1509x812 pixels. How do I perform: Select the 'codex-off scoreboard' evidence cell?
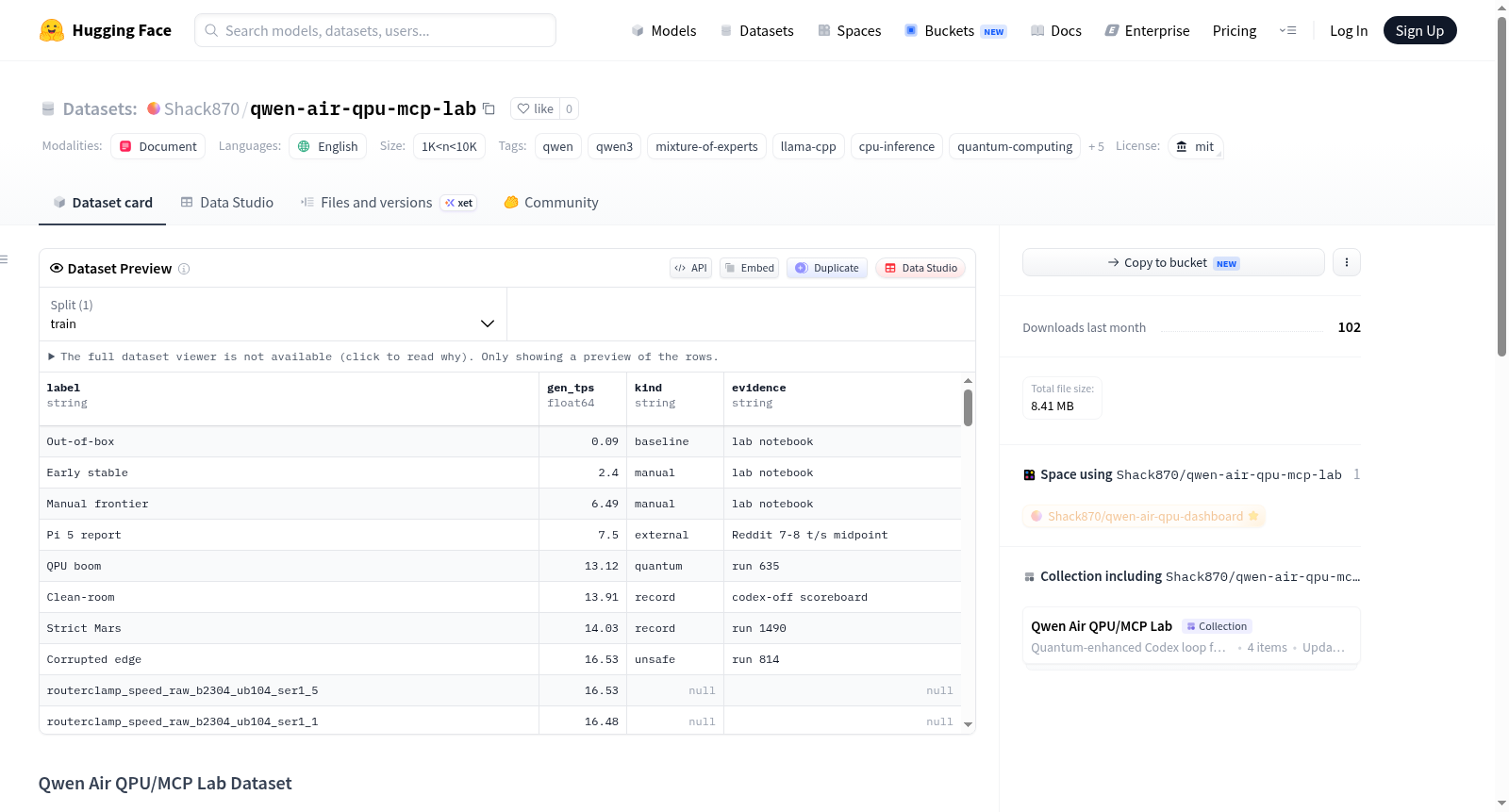842,597
